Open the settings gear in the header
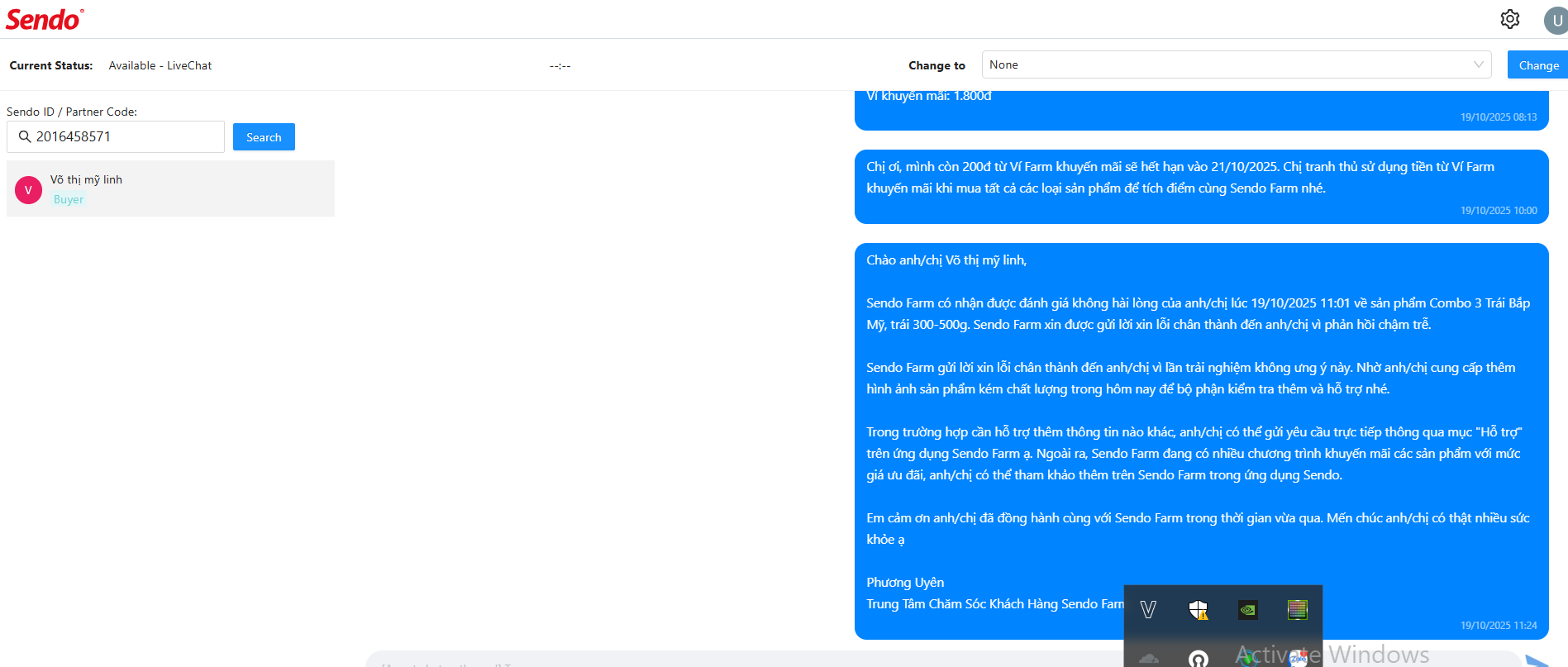Screen dimensions: 1568x667 tap(1510, 19)
